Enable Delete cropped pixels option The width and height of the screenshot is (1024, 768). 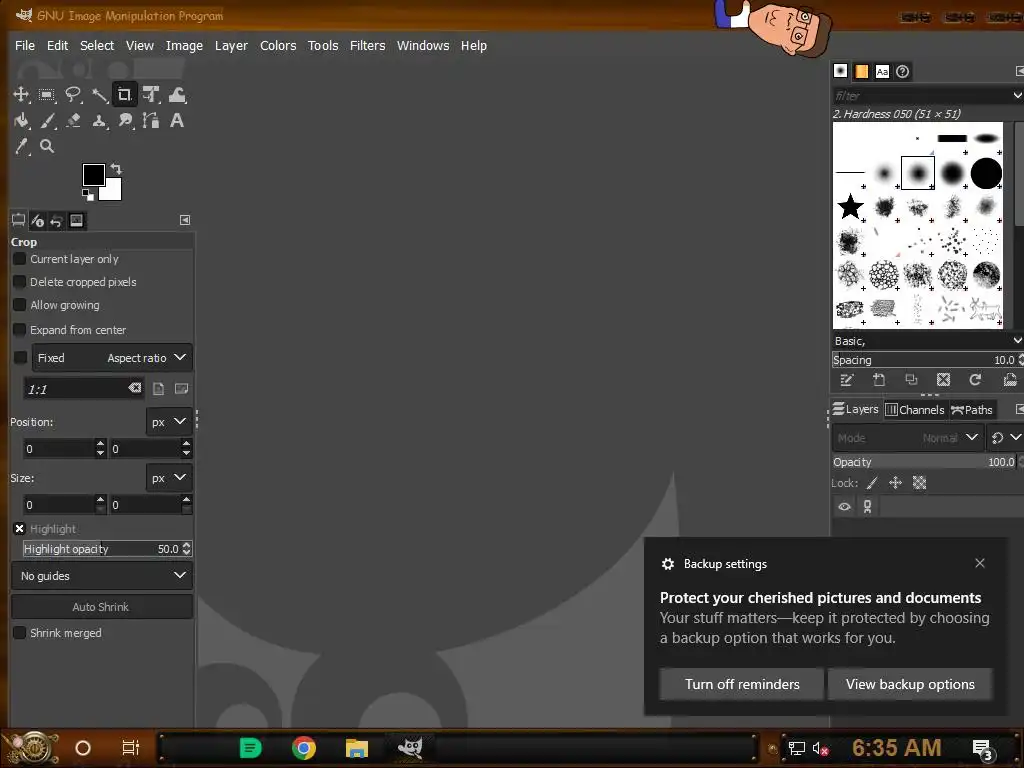pyautogui.click(x=20, y=282)
